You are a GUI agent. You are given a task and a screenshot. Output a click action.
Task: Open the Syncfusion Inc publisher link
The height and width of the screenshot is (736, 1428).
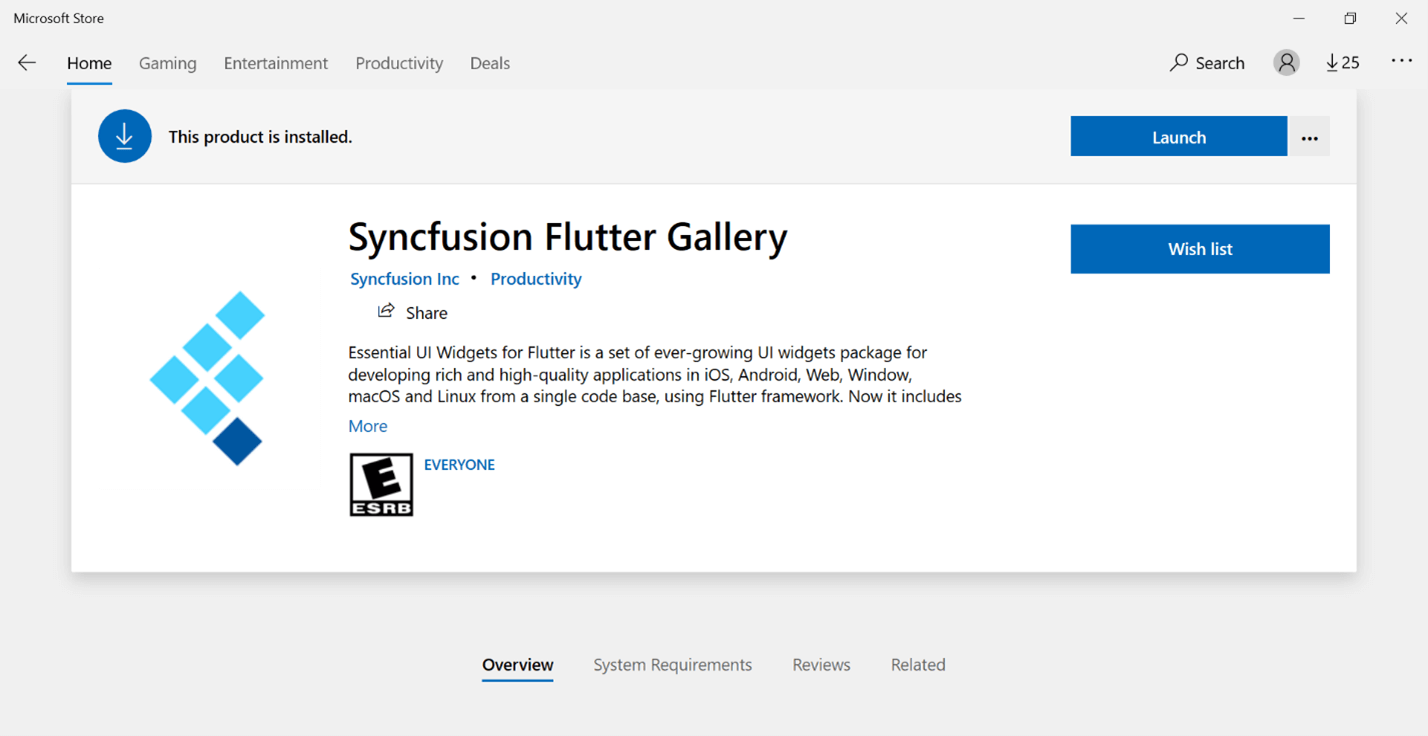tap(404, 279)
